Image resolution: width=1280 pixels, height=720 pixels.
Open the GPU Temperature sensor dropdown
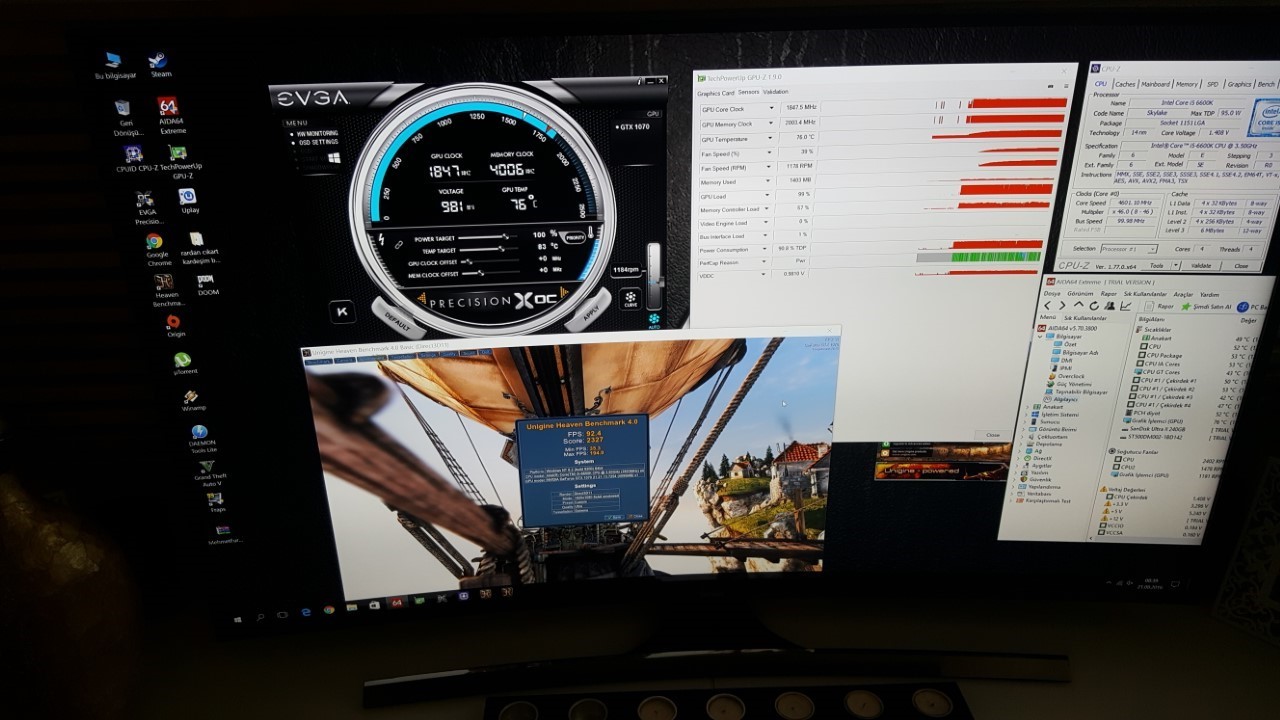pos(771,139)
